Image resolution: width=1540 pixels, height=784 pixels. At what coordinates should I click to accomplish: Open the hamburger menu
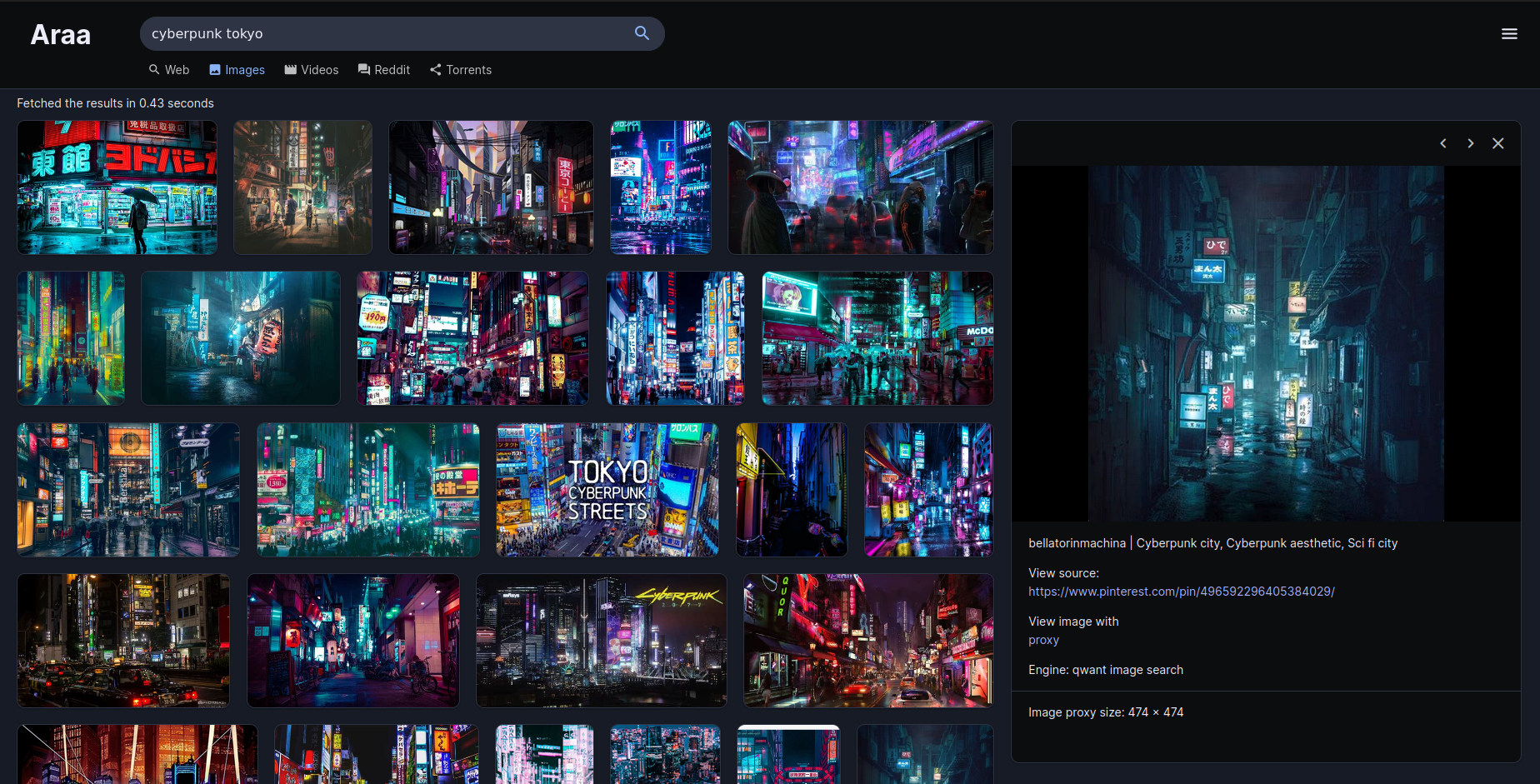pos(1509,34)
